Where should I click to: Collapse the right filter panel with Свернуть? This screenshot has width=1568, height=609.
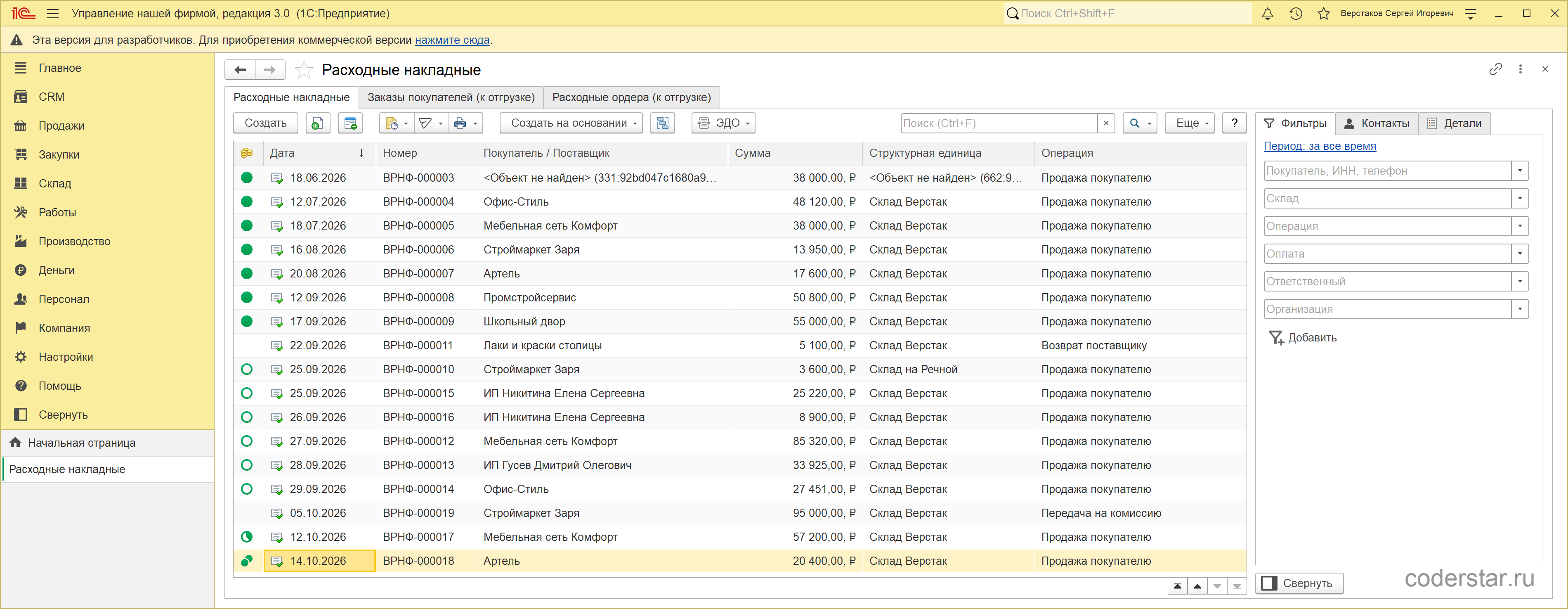point(1299,583)
